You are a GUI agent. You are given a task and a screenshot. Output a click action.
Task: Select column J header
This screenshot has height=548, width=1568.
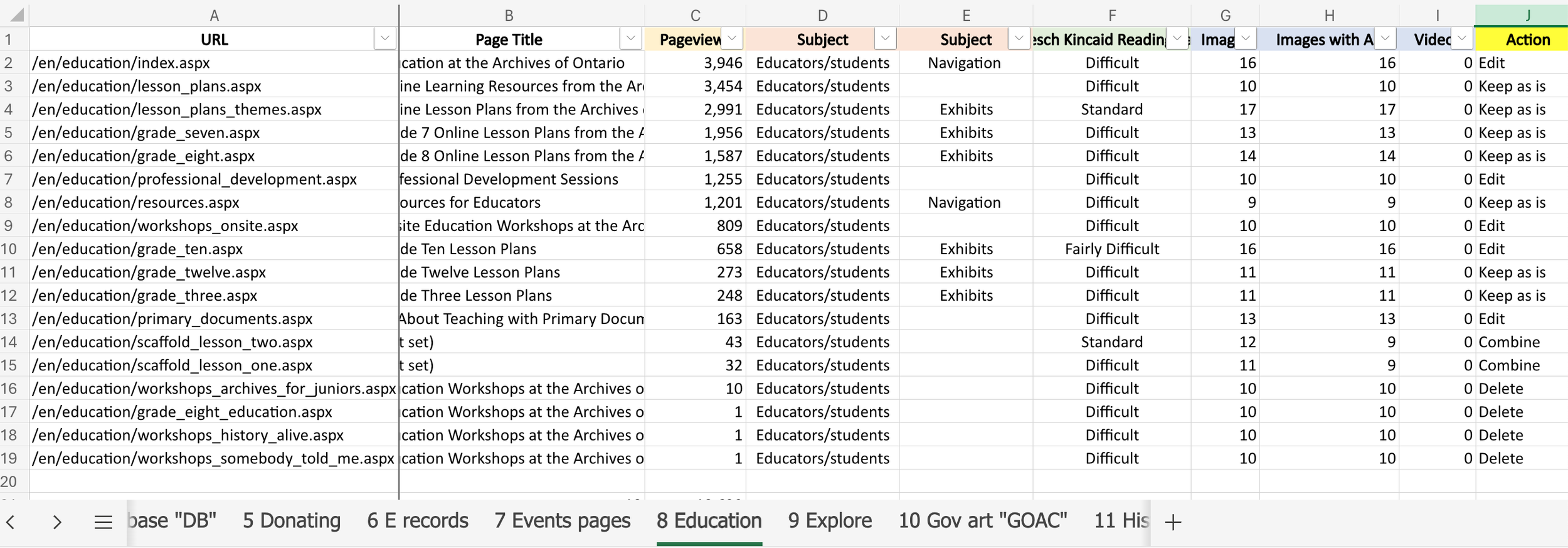click(1522, 15)
